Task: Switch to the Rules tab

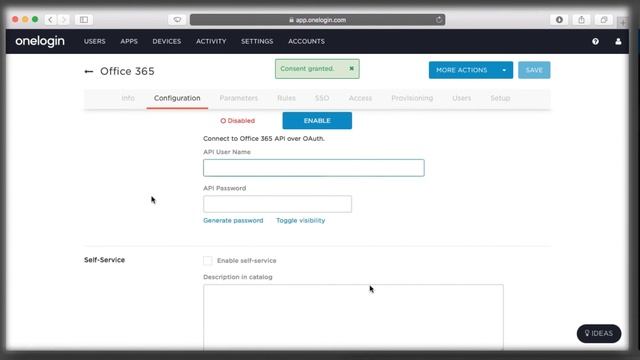Action: (286, 98)
